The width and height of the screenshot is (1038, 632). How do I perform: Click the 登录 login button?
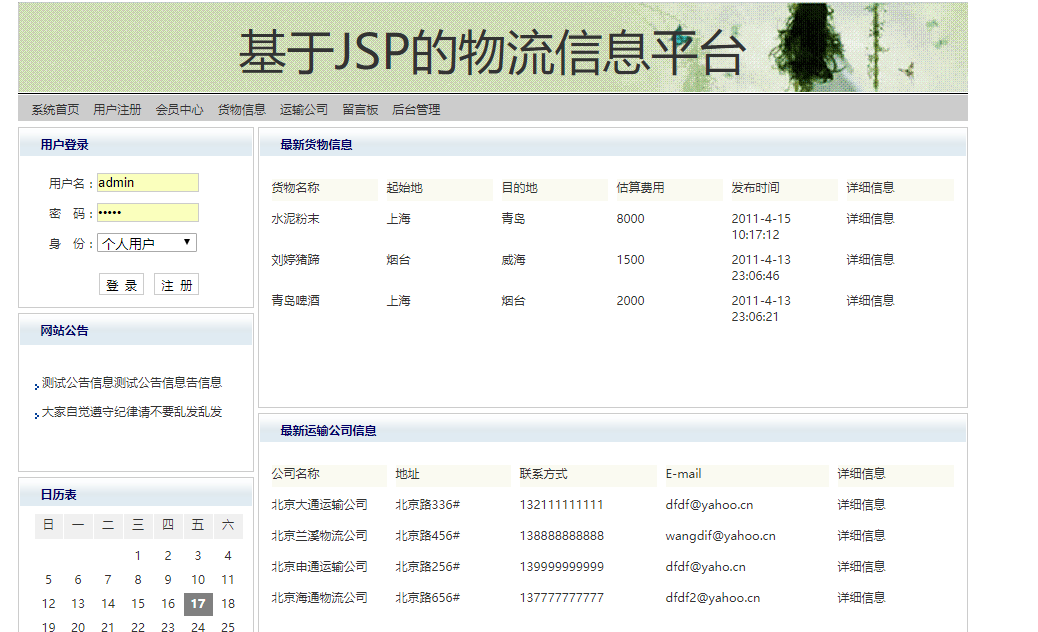pos(121,283)
